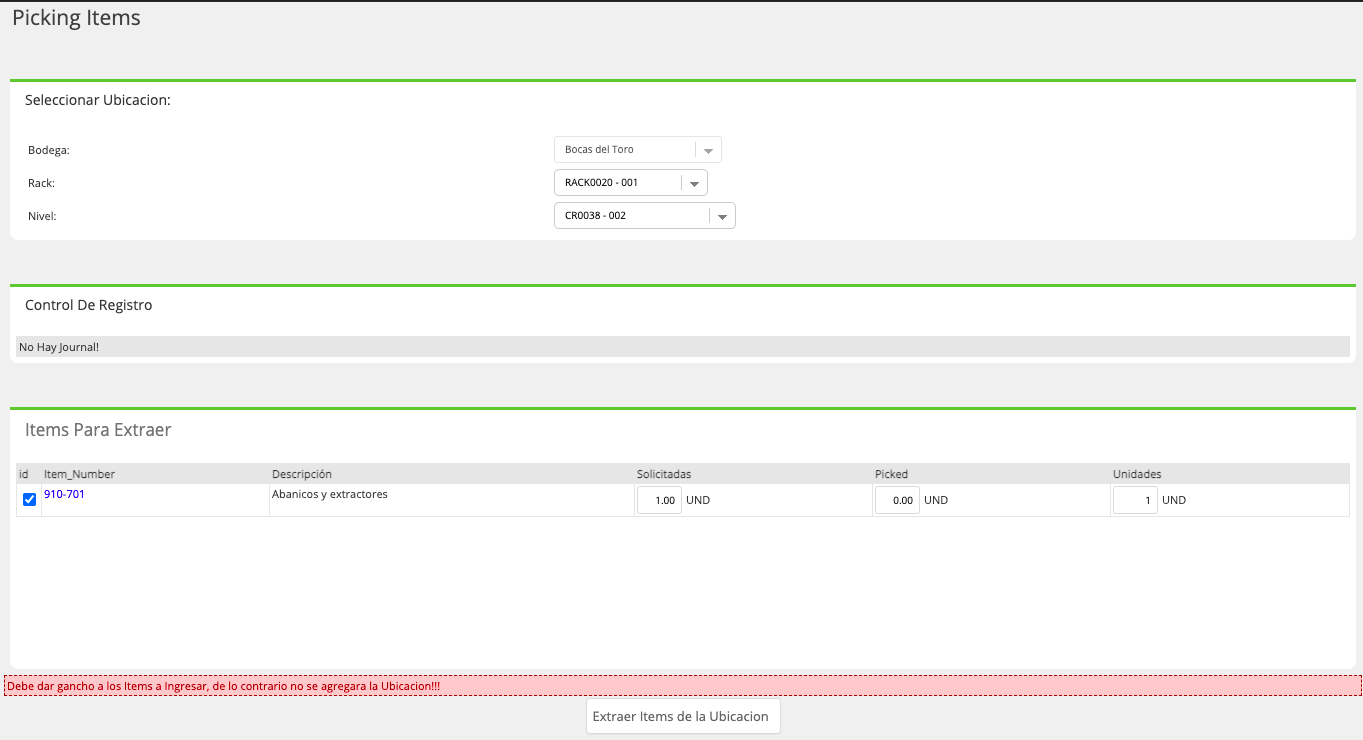Toggle the checkbox for item 910-701
The width and height of the screenshot is (1363, 740).
[29, 500]
